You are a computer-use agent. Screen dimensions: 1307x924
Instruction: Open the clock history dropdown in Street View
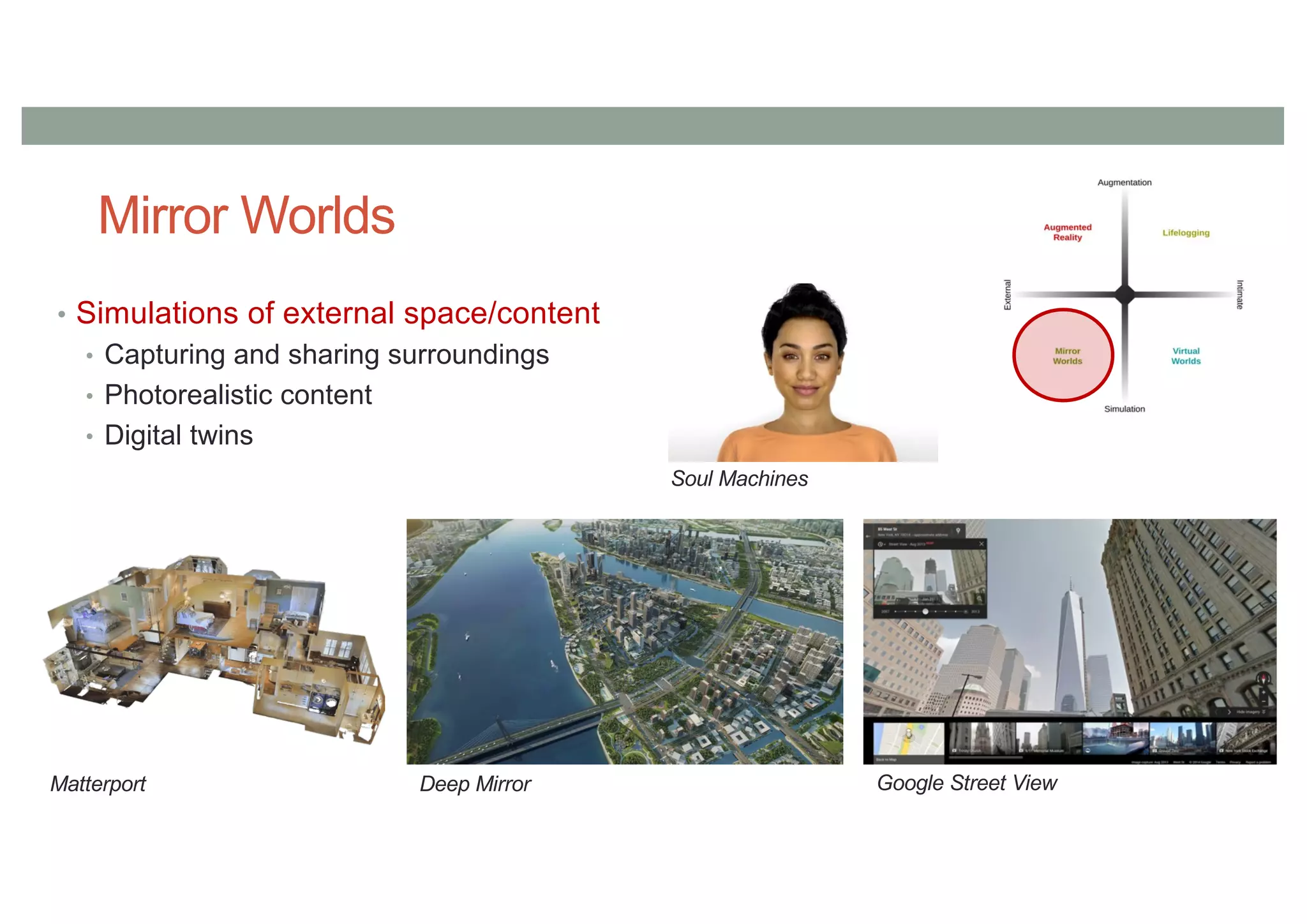tap(881, 544)
